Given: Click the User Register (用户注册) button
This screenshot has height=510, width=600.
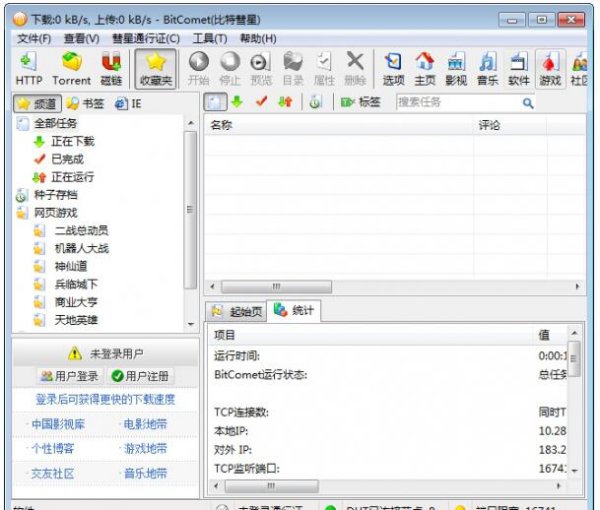Looking at the screenshot, I should [140, 376].
